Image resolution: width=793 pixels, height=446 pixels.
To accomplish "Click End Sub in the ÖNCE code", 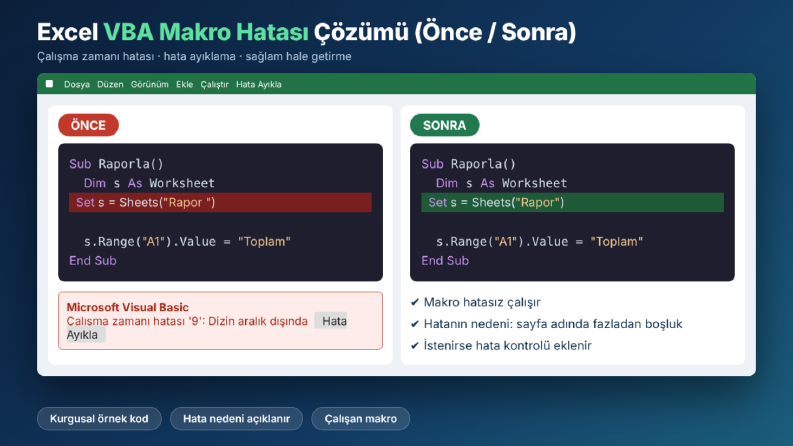I will coord(93,260).
